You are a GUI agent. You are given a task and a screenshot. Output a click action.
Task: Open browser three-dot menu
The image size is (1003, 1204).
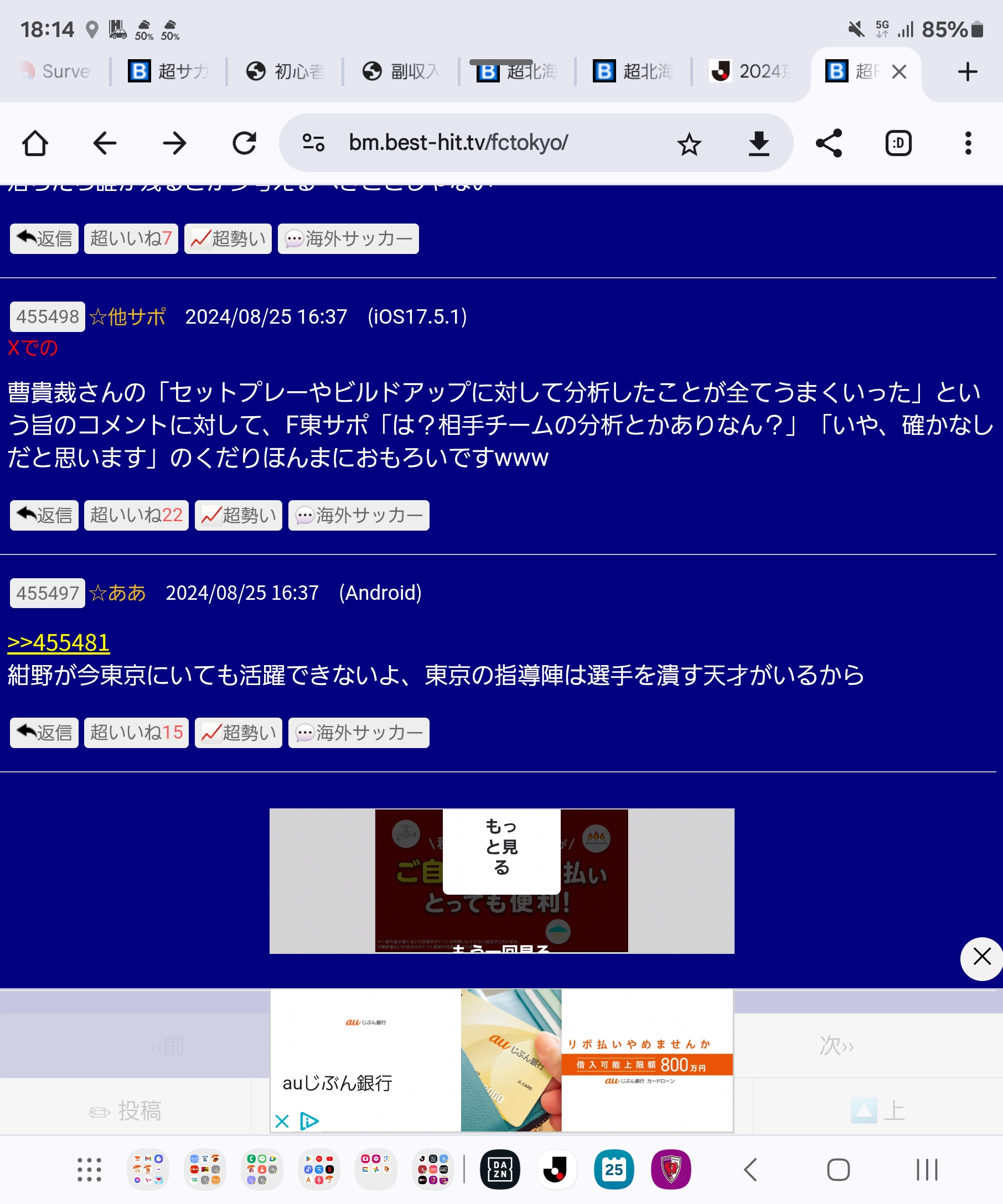pos(968,143)
